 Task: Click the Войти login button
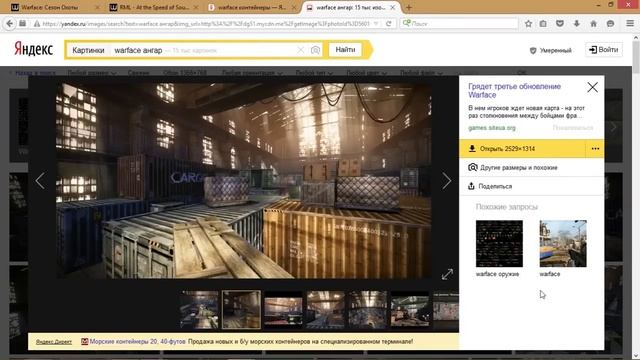604,50
